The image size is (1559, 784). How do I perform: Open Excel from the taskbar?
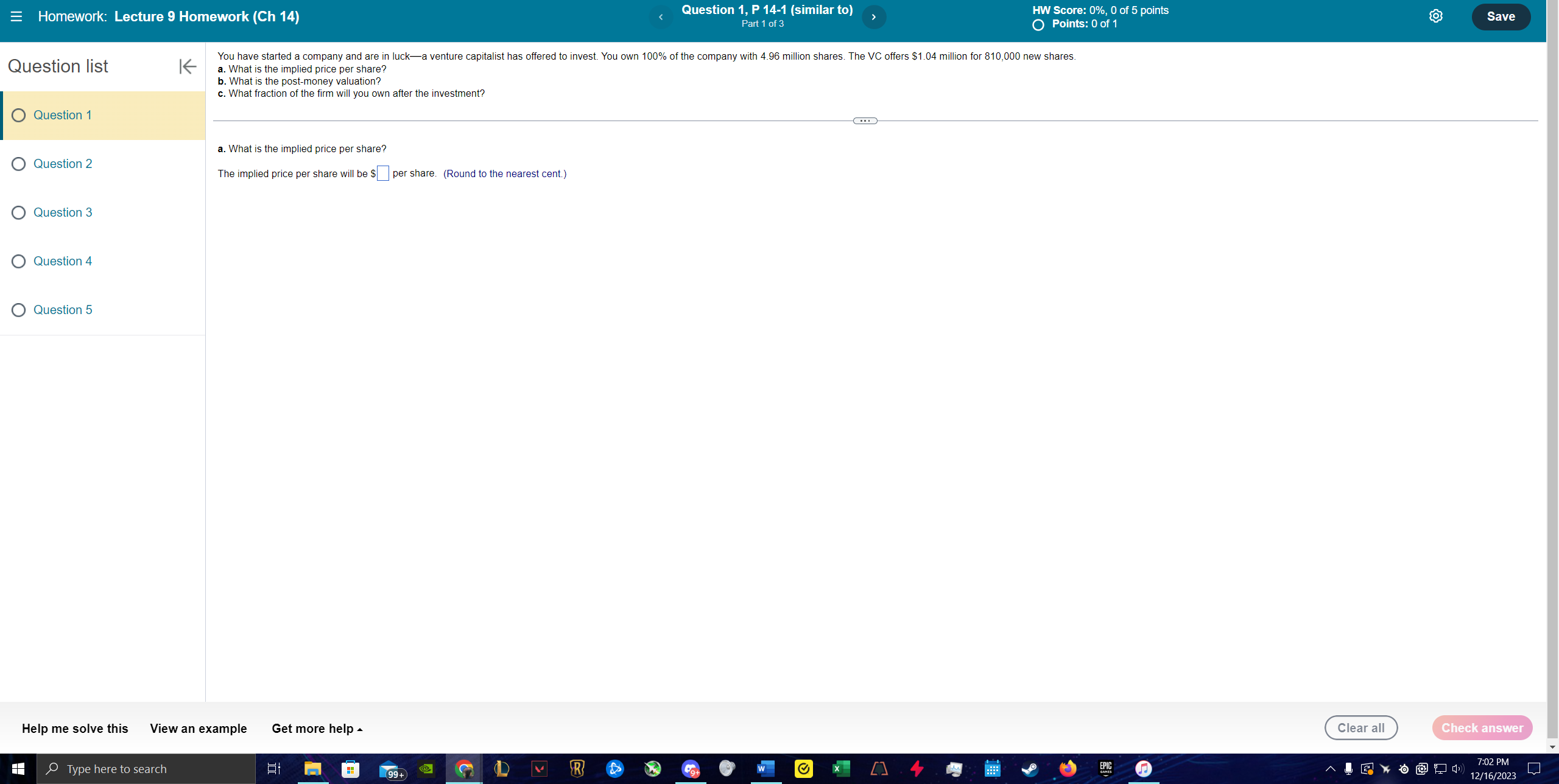point(840,769)
